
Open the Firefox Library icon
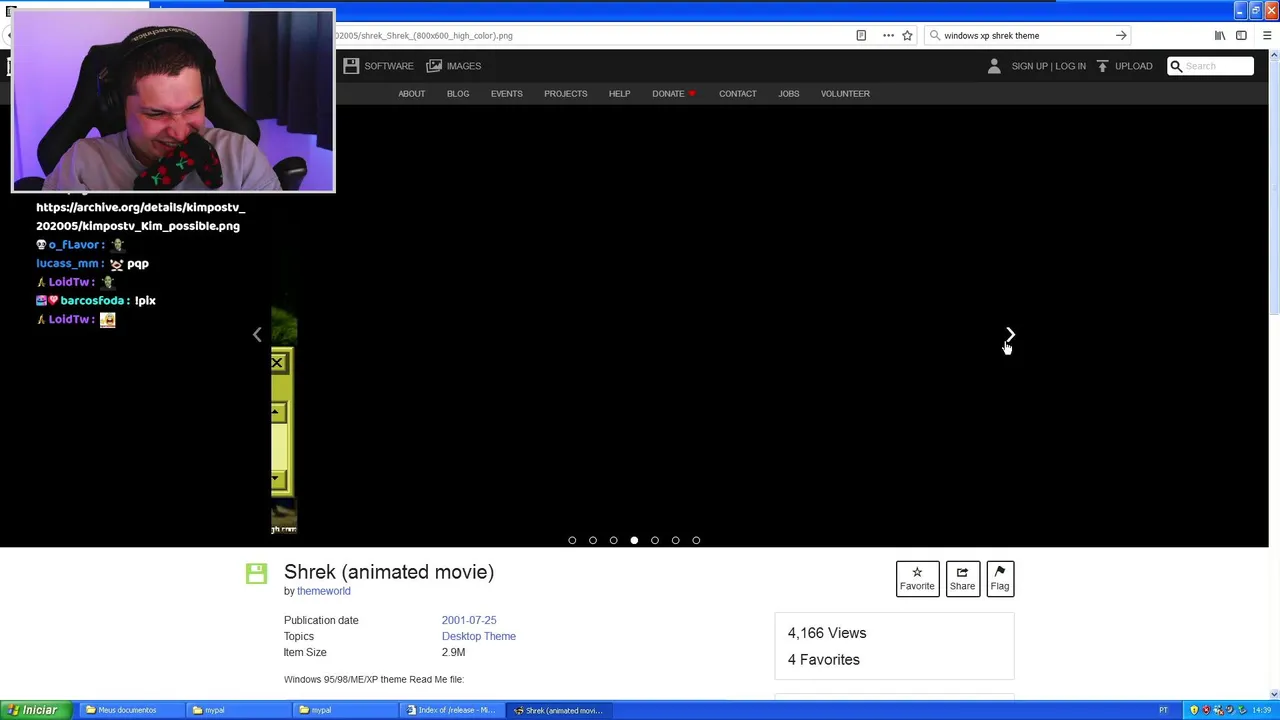(1220, 35)
